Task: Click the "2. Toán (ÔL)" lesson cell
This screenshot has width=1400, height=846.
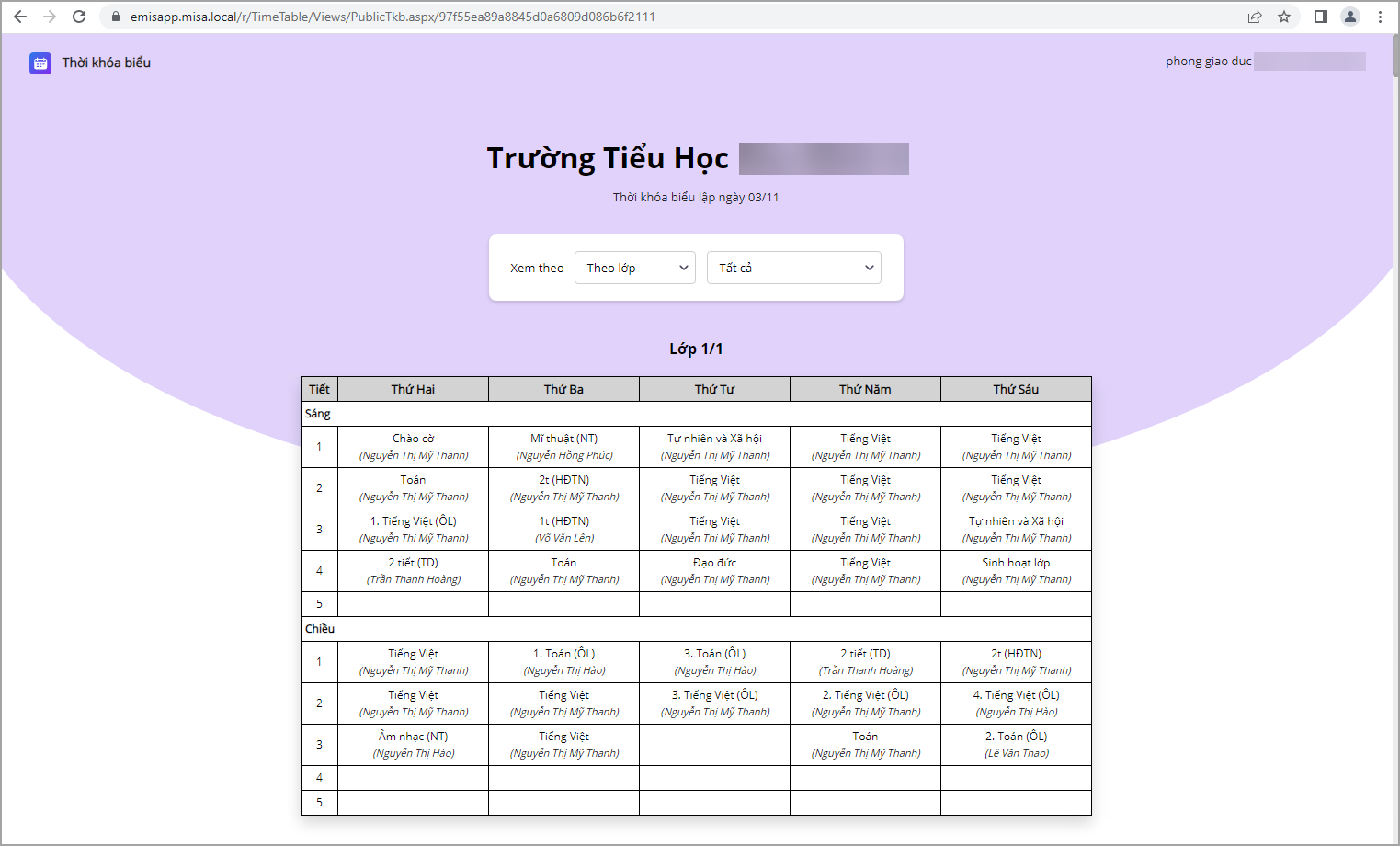Action: coord(1016,745)
